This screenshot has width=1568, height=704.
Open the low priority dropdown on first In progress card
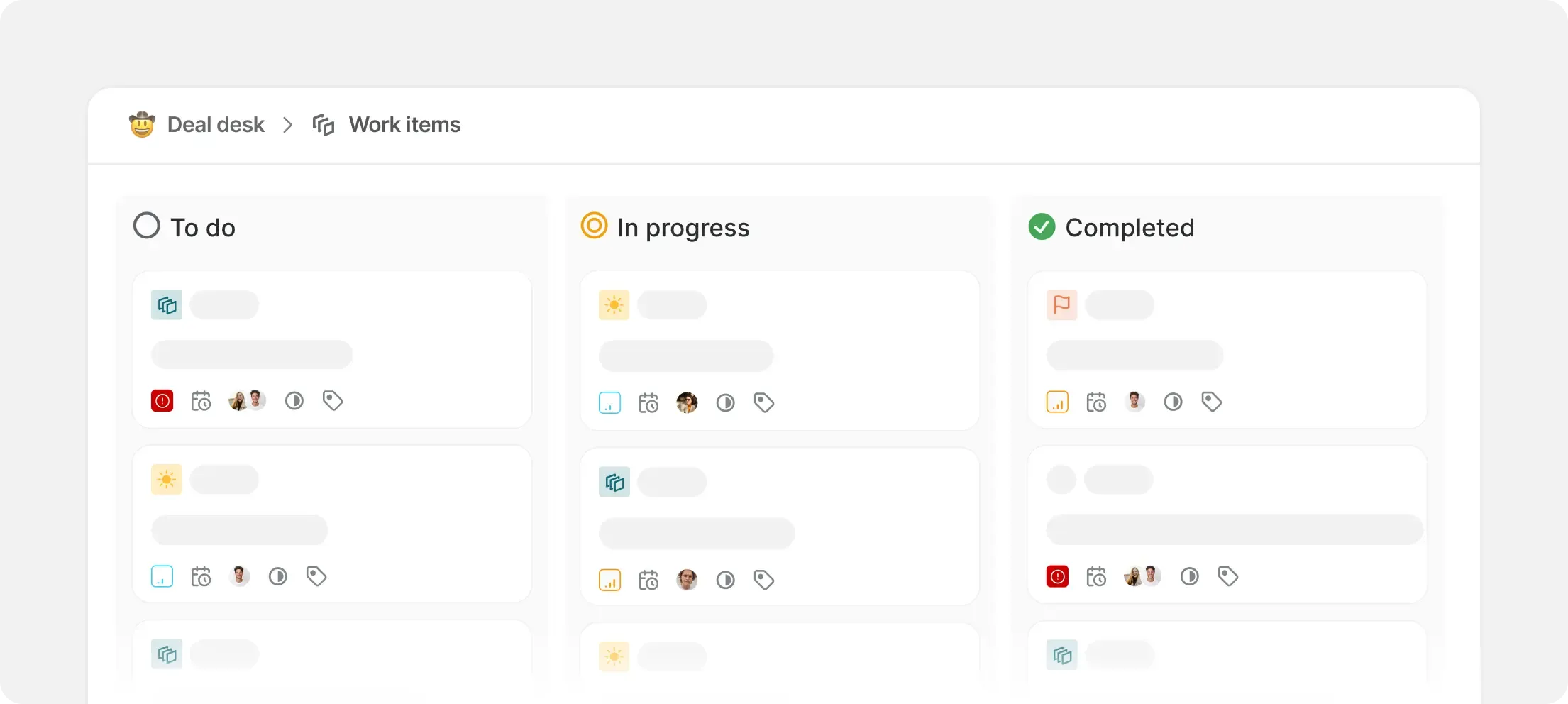tap(609, 403)
